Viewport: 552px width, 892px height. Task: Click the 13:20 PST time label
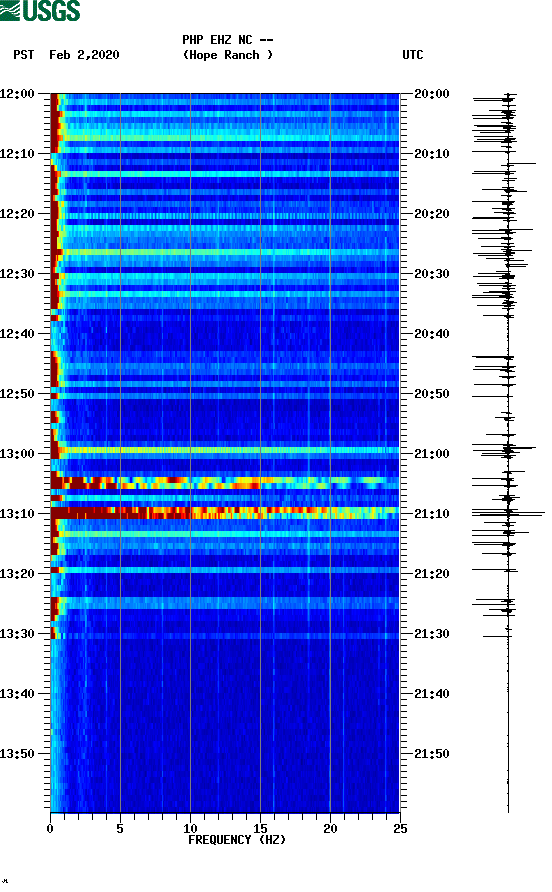[17, 573]
